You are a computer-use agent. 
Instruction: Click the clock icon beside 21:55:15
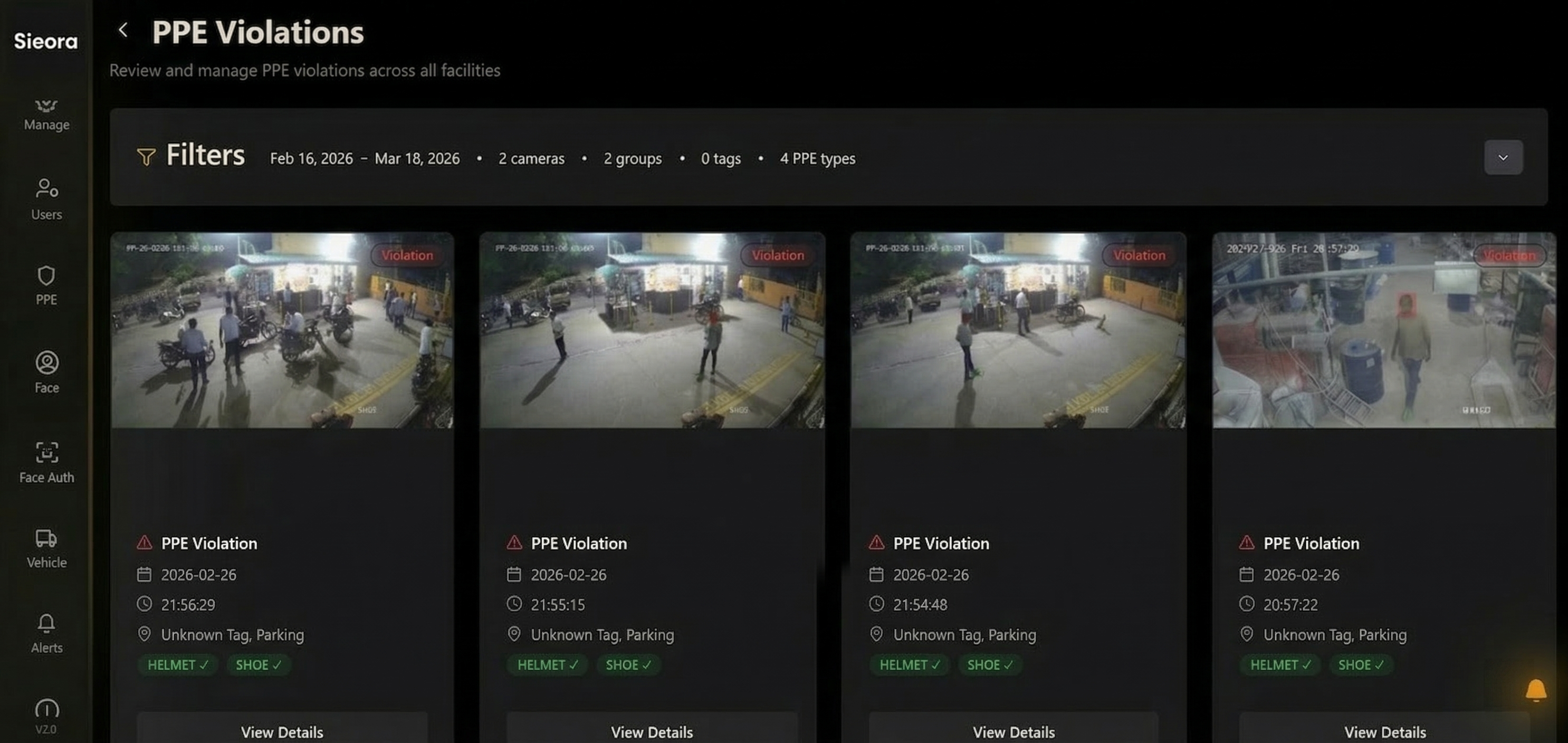tap(514, 604)
